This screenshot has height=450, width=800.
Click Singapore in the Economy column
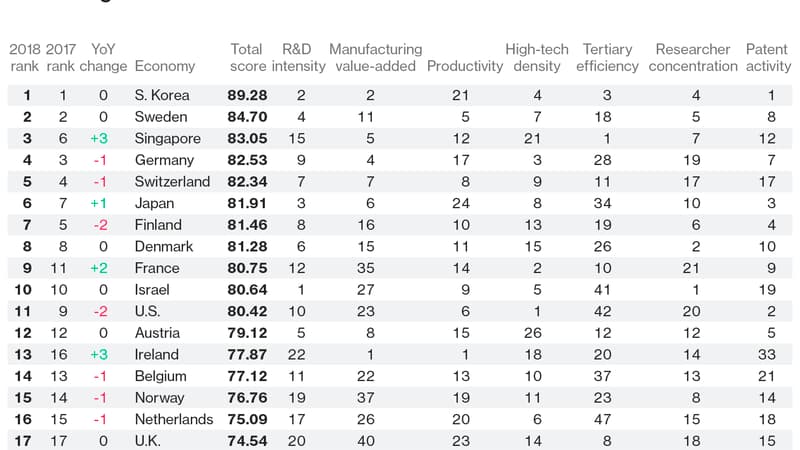(167, 139)
